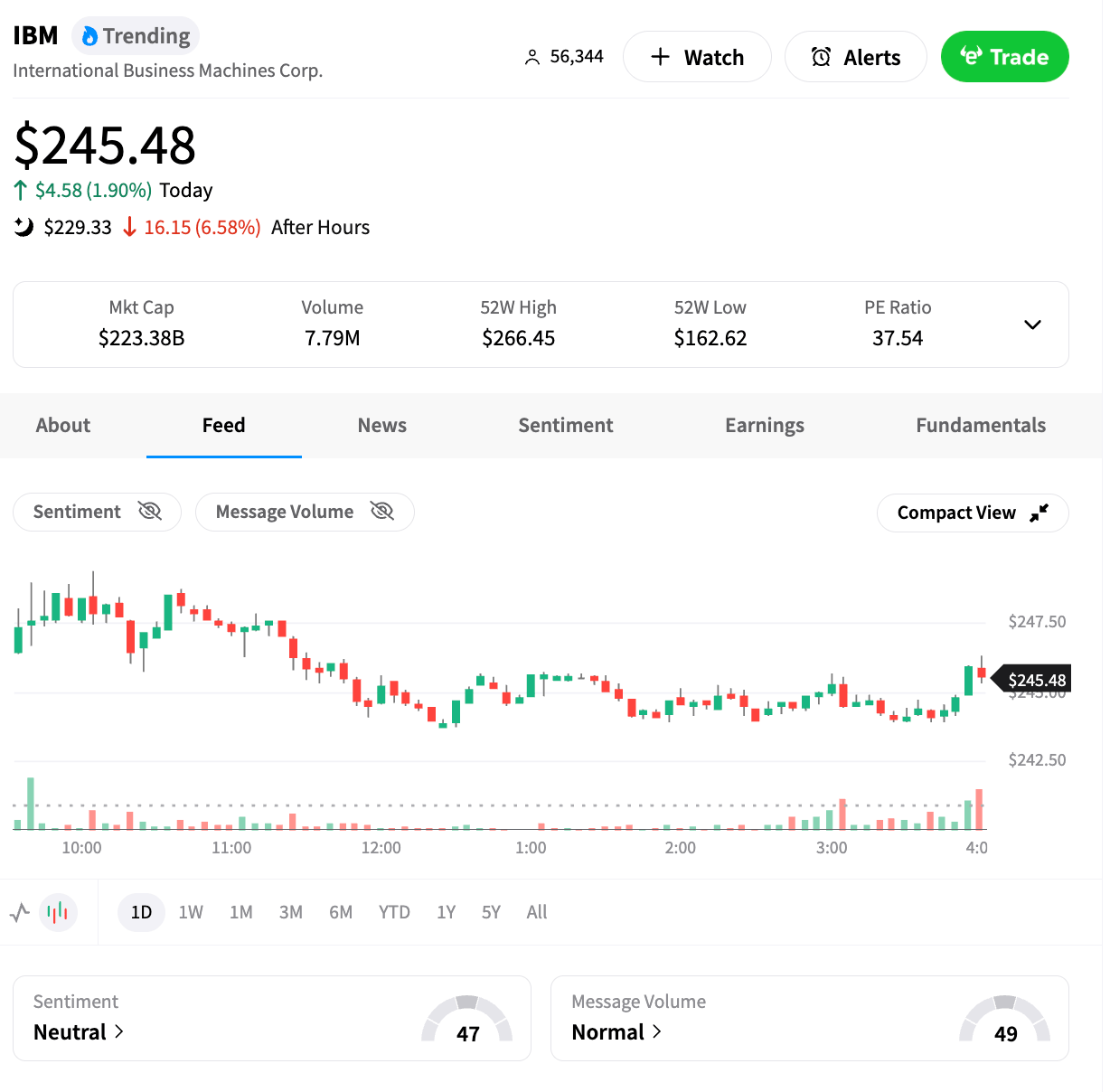Click the after hours price $229.33

pyautogui.click(x=78, y=228)
